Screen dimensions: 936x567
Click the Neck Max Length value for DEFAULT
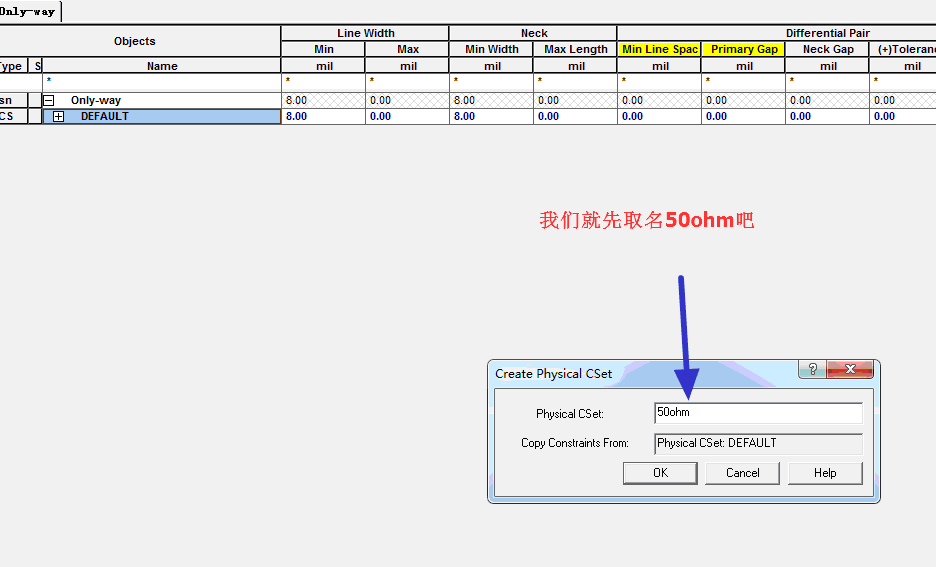575,117
